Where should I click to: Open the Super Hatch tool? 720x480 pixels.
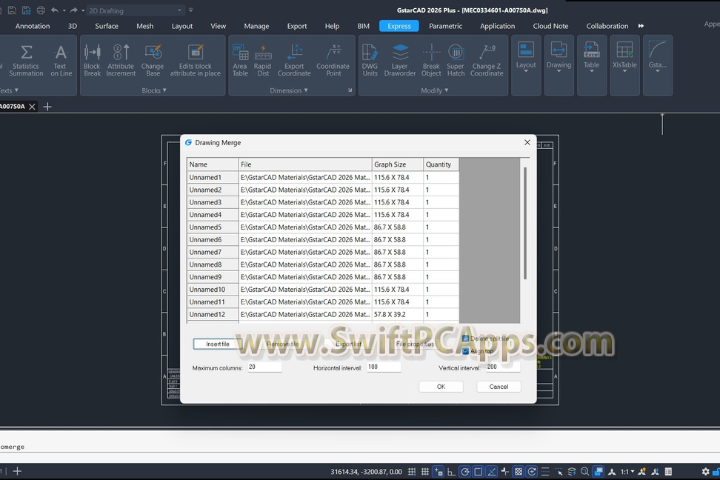pos(456,60)
